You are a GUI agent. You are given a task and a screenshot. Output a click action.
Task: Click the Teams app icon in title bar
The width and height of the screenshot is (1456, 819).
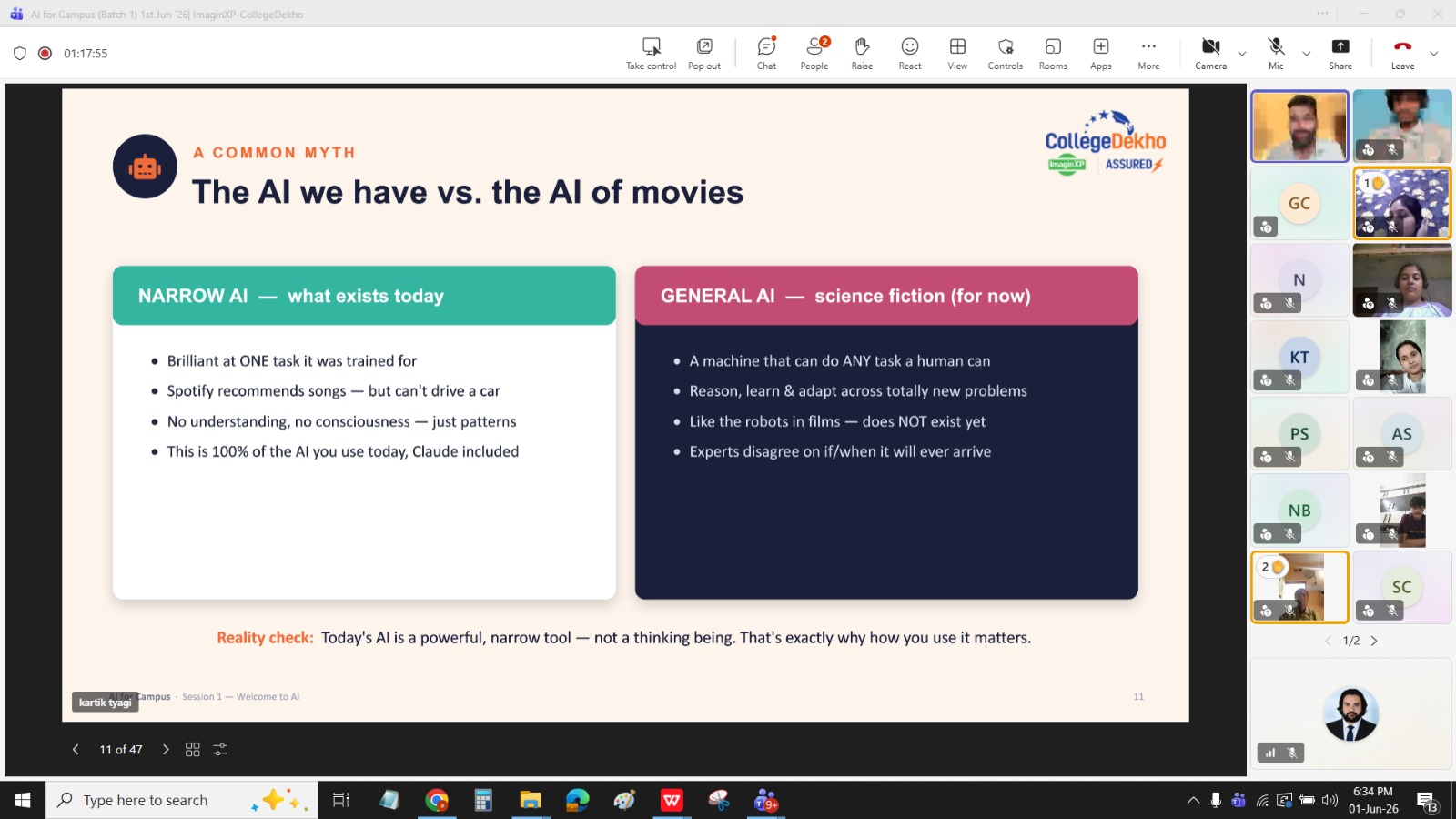16,14
